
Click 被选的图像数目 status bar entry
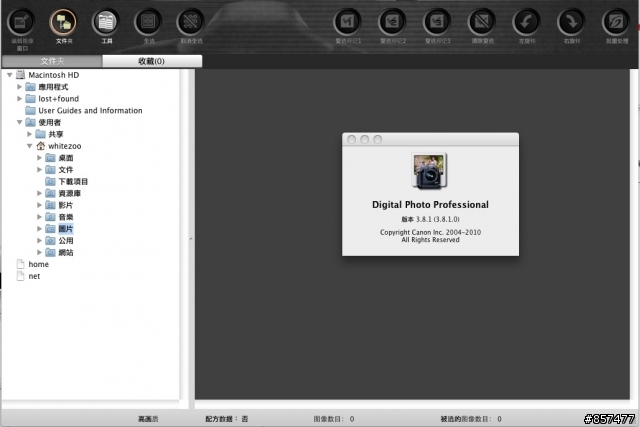471,419
